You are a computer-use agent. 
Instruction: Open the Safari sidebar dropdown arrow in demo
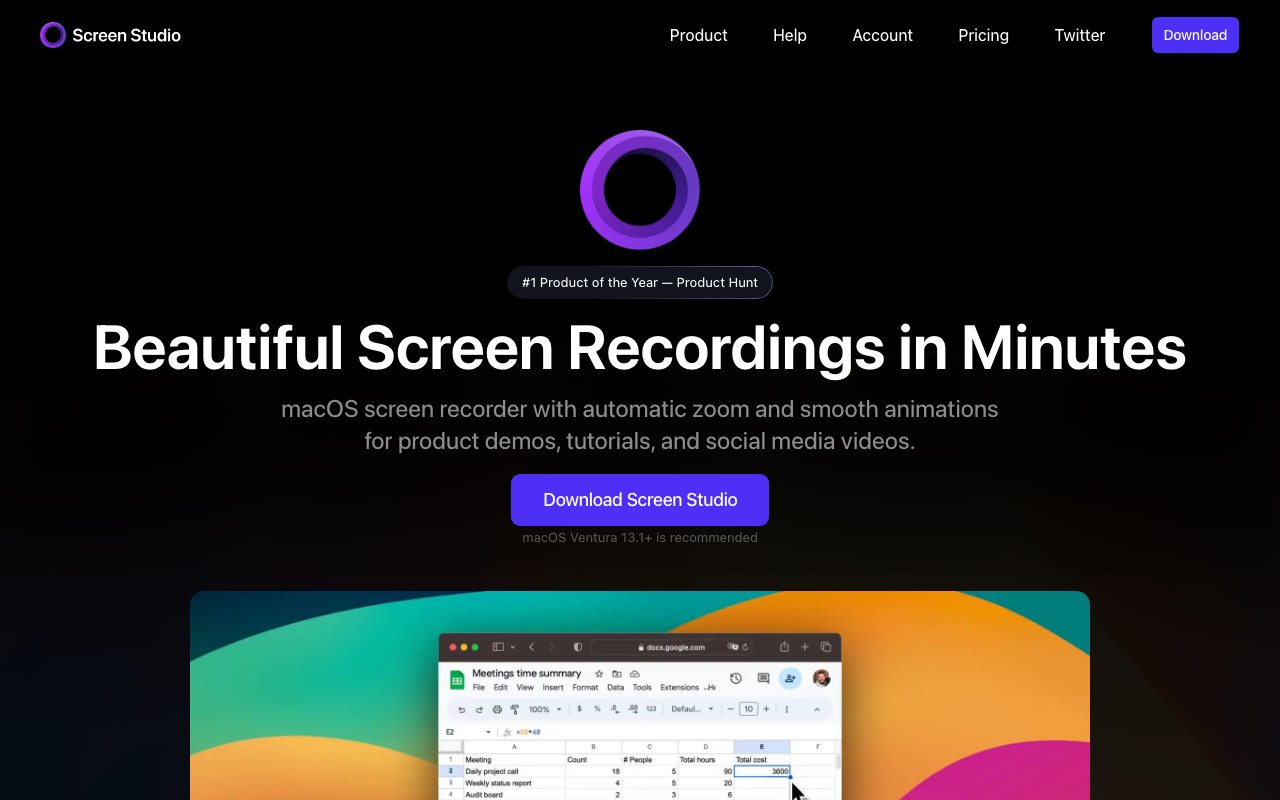tap(513, 647)
